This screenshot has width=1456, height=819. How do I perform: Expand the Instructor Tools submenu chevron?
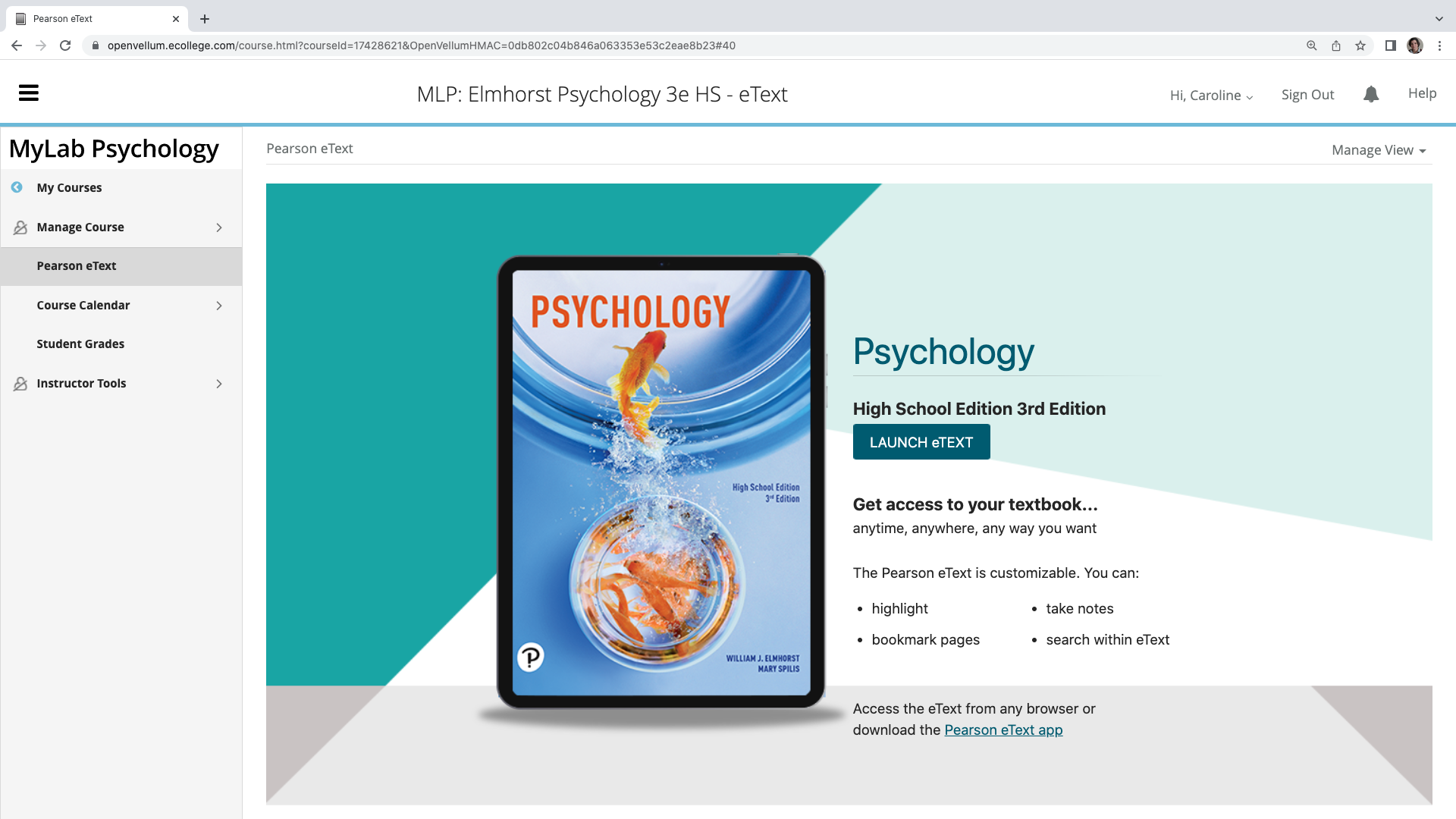coord(219,384)
